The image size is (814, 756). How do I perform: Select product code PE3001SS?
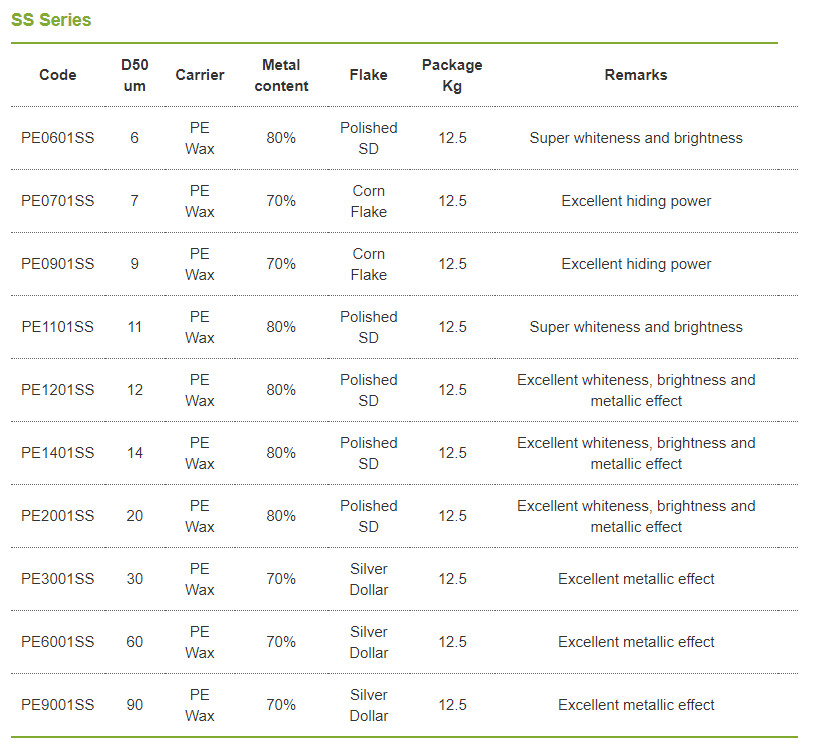tap(58, 579)
